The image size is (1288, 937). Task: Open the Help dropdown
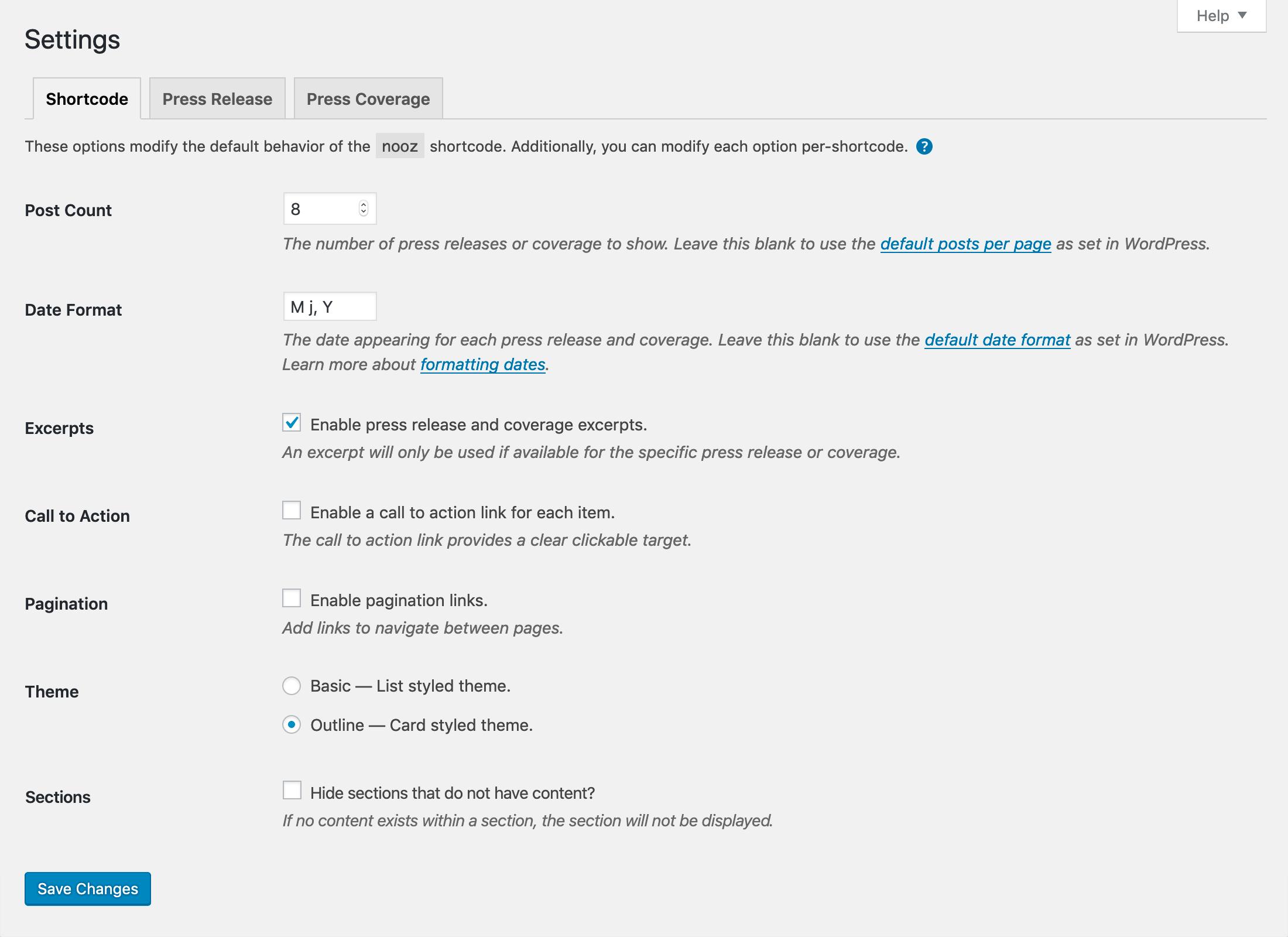click(1221, 16)
